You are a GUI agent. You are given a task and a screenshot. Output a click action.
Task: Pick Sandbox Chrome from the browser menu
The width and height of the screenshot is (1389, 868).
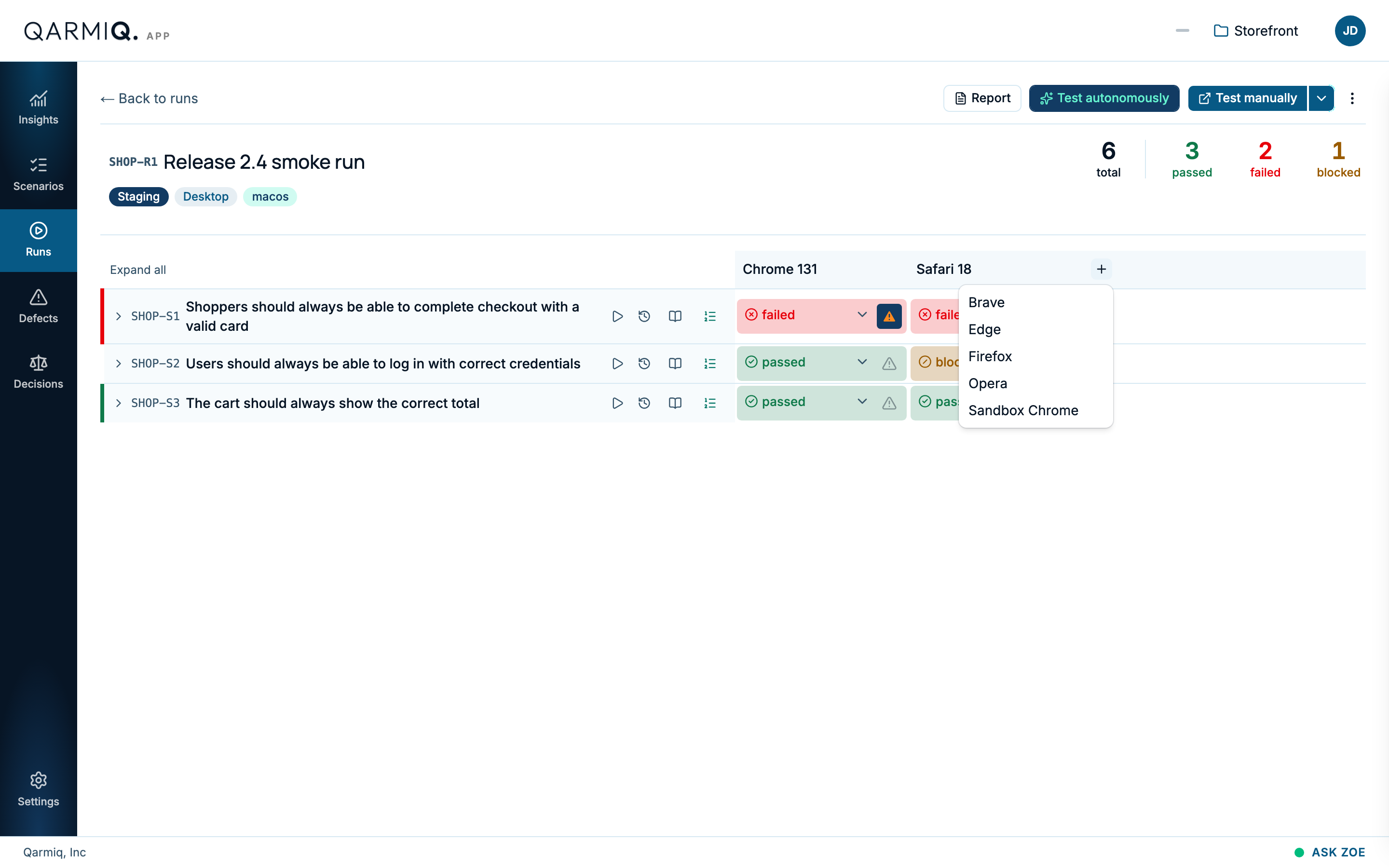pyautogui.click(x=1035, y=410)
